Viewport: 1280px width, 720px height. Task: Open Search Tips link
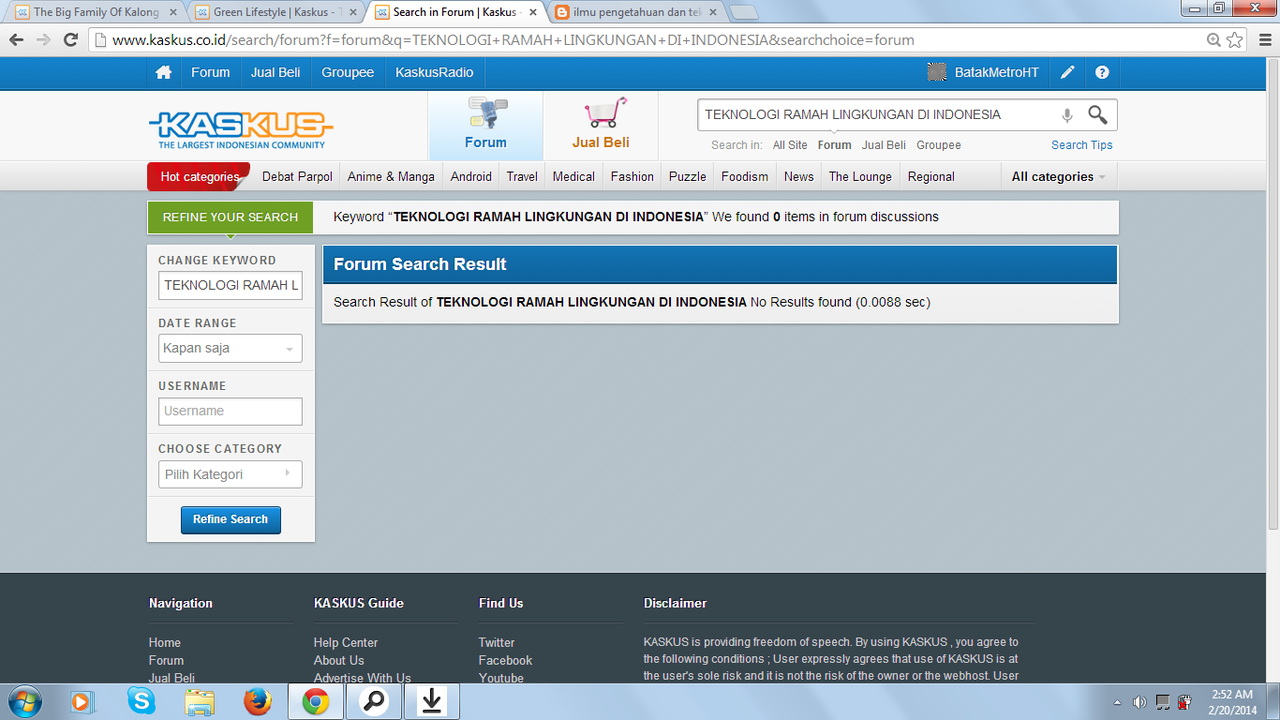pos(1082,145)
